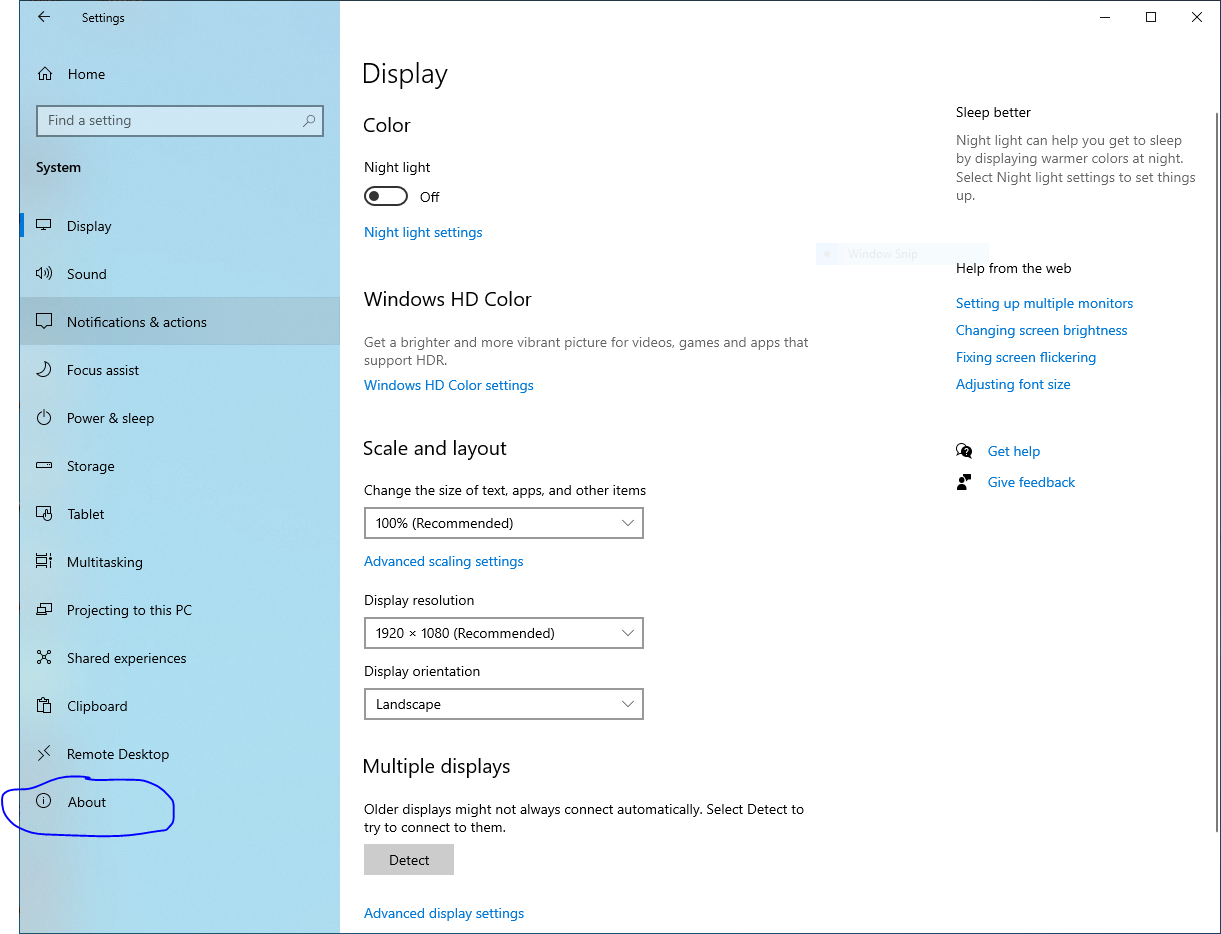This screenshot has height=934, width=1221.
Task: Open the Sound settings page
Action: coord(180,274)
